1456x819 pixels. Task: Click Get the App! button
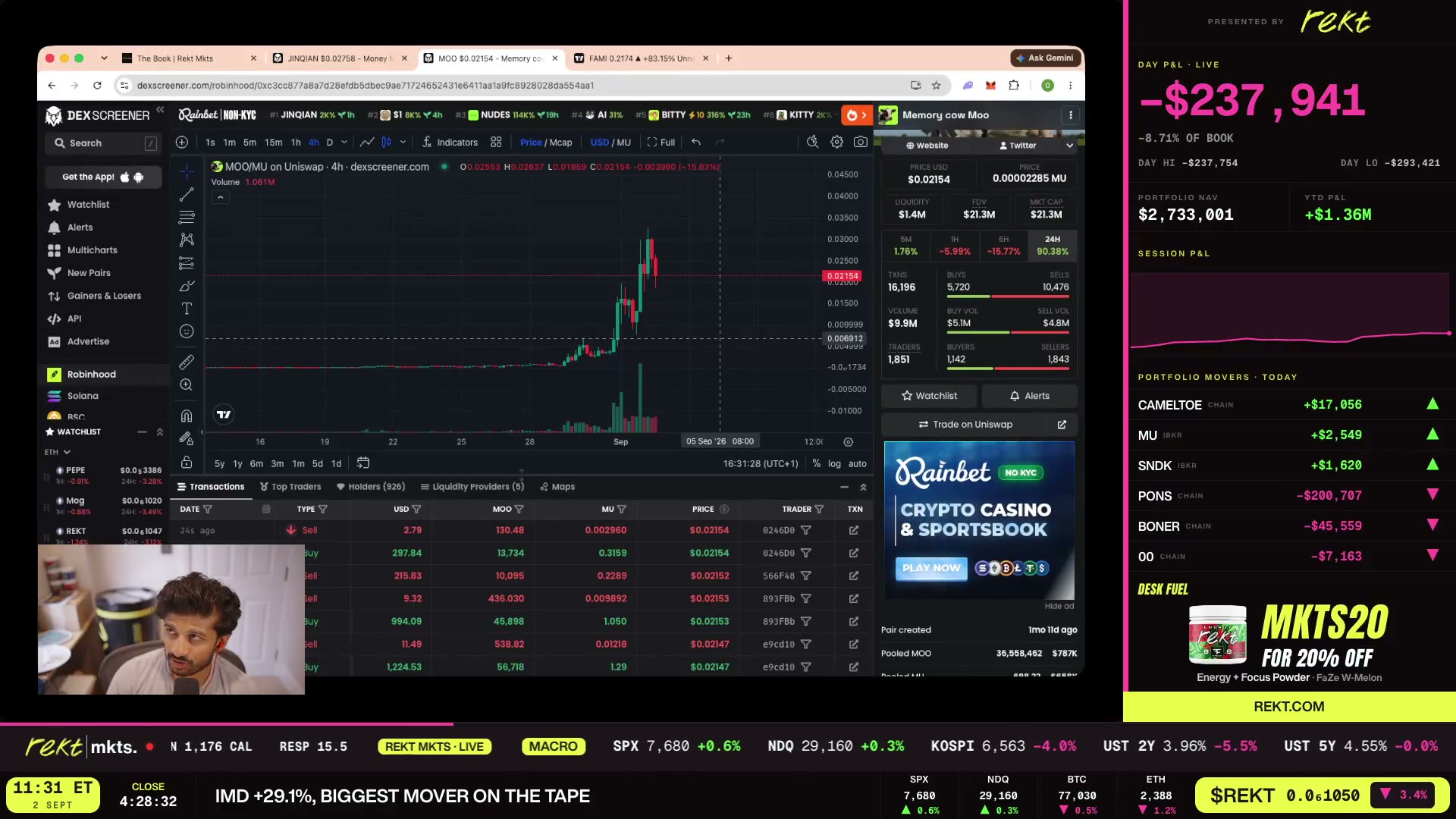pyautogui.click(x=103, y=177)
